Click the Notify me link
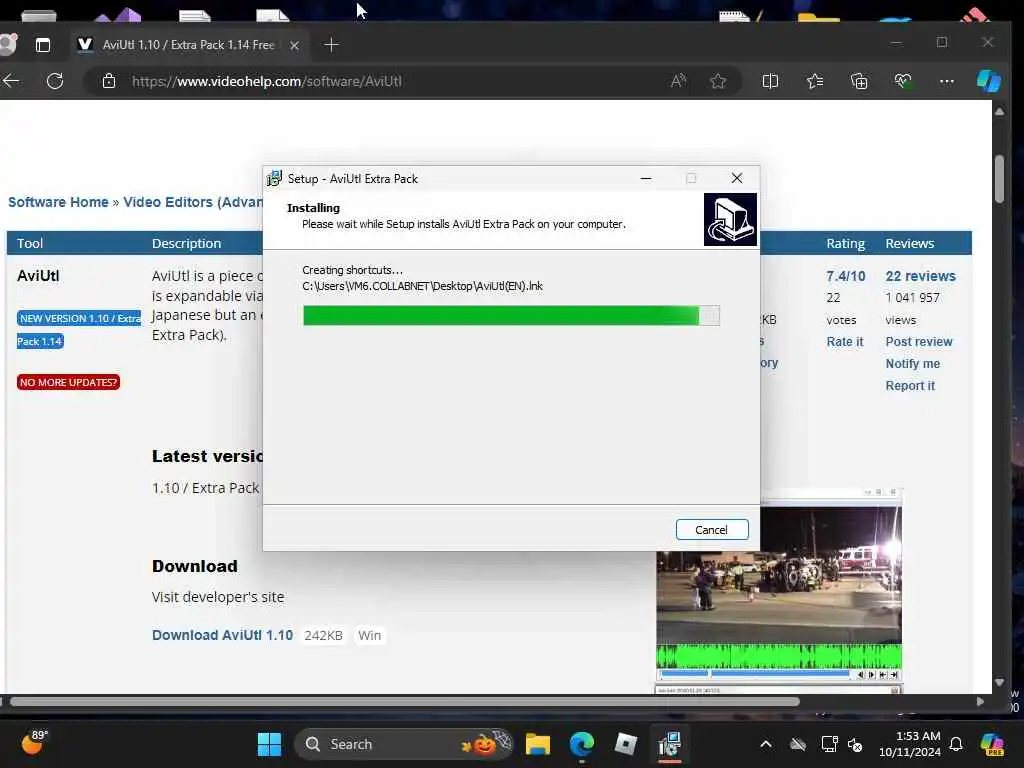This screenshot has width=1024, height=768. click(912, 364)
